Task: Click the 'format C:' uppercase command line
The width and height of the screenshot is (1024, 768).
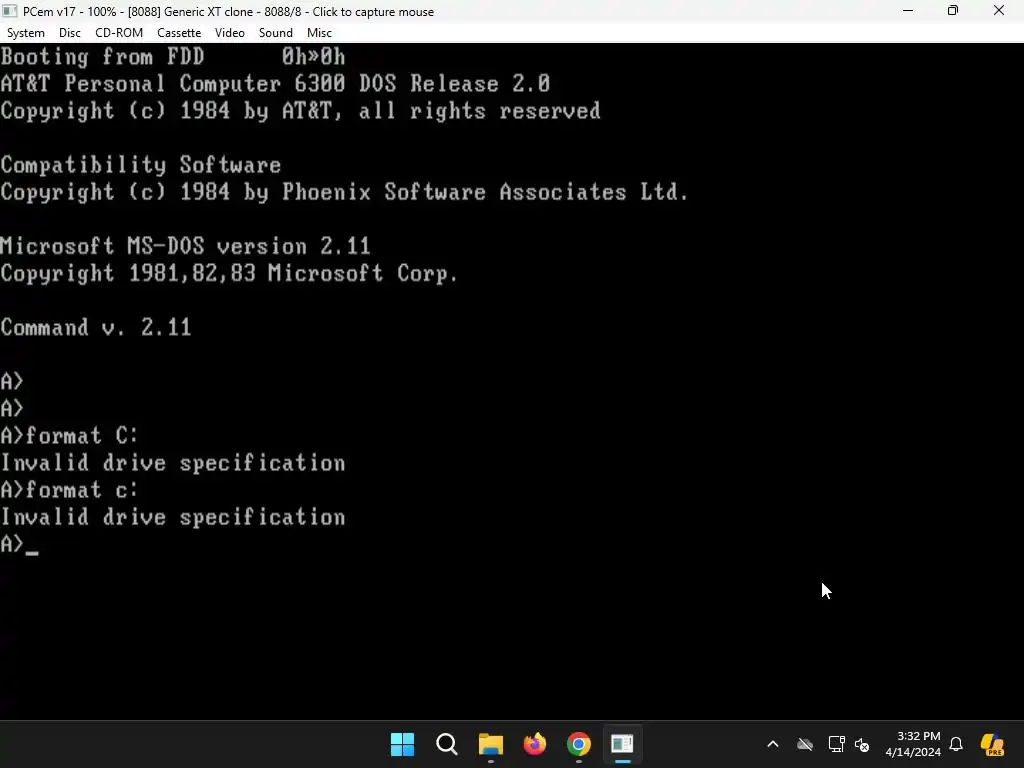Action: coord(69,436)
